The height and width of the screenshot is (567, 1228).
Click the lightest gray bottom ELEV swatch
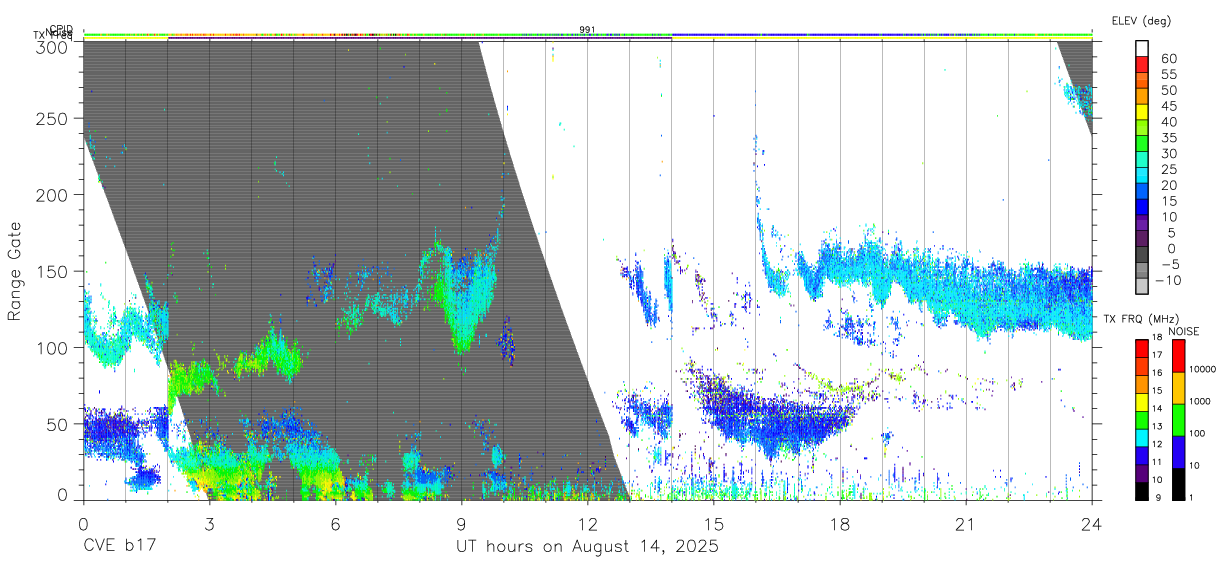click(1142, 288)
